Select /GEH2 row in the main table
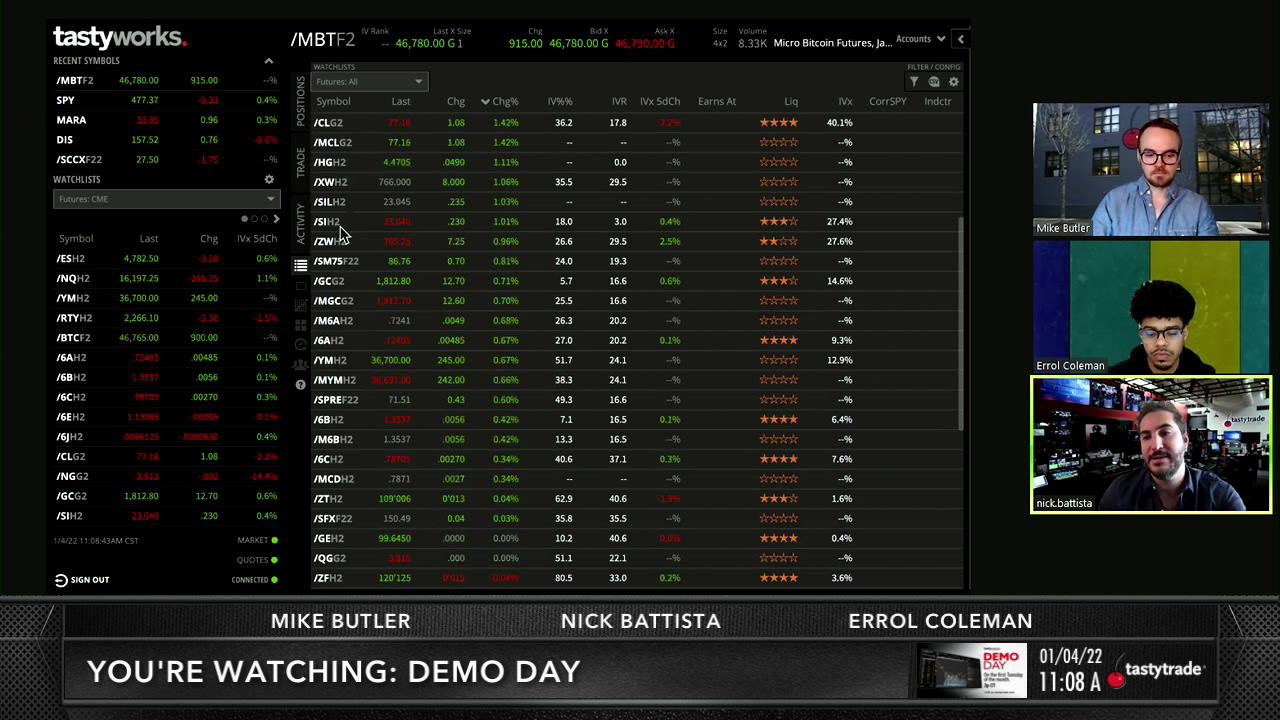 pyautogui.click(x=635, y=538)
